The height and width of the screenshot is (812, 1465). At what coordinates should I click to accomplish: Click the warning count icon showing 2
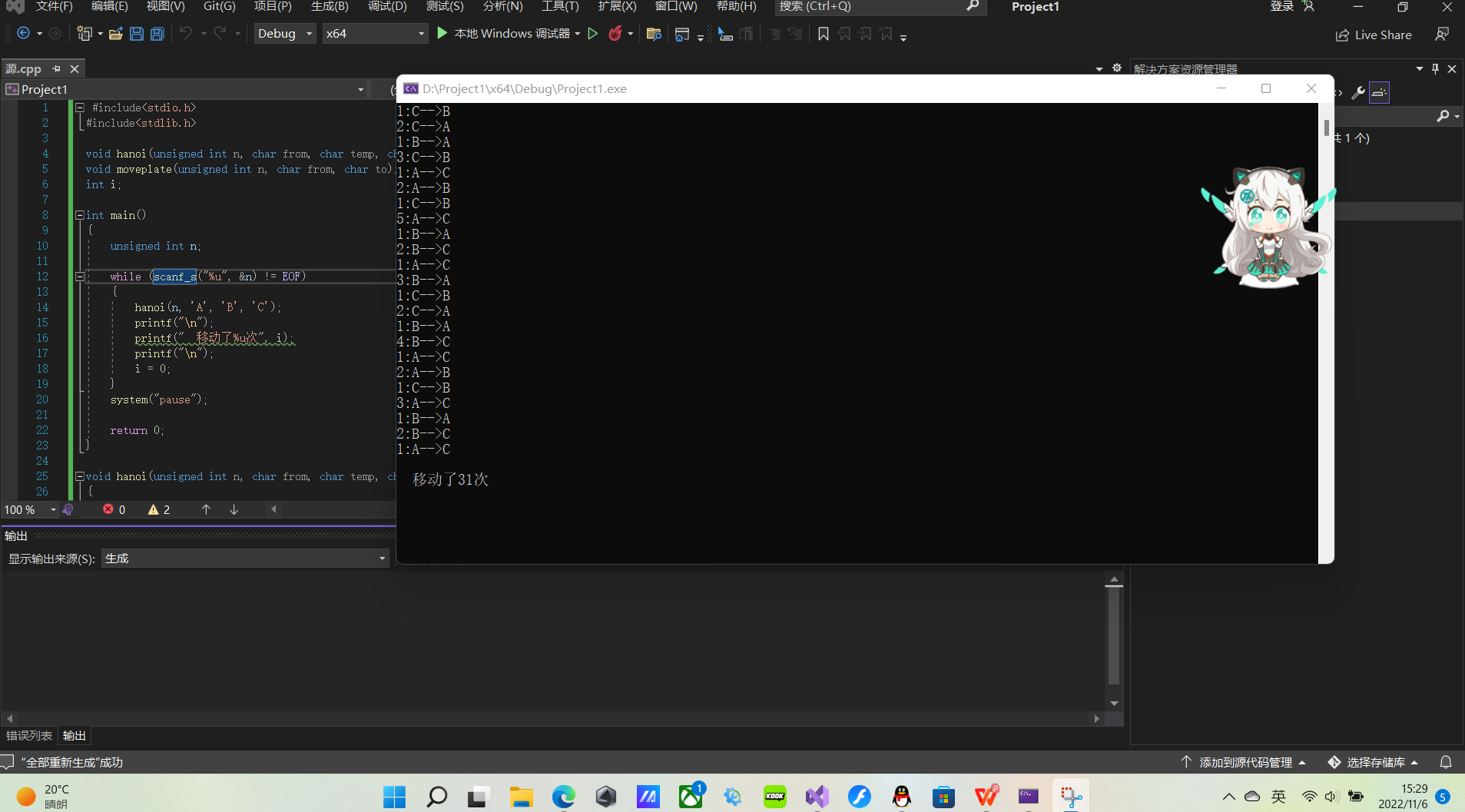pyautogui.click(x=153, y=509)
